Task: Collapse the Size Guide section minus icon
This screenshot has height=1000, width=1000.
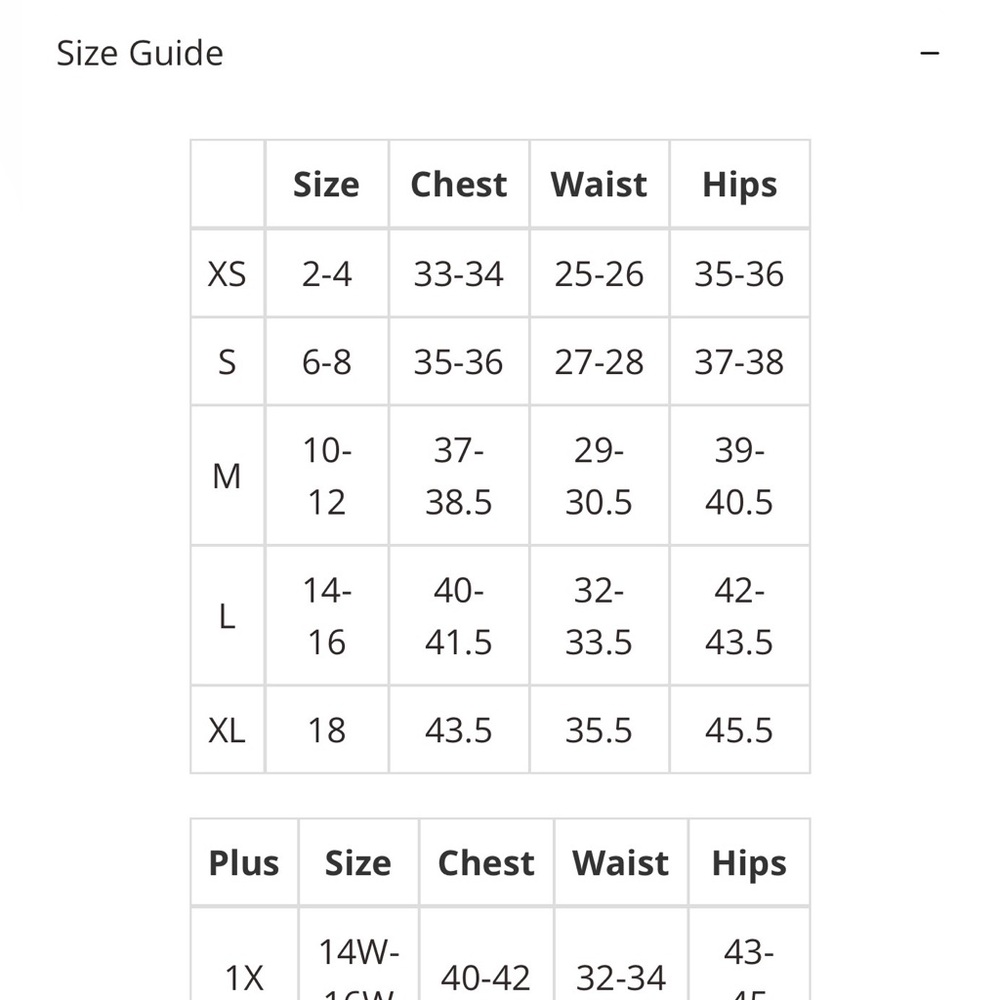Action: coord(929,53)
